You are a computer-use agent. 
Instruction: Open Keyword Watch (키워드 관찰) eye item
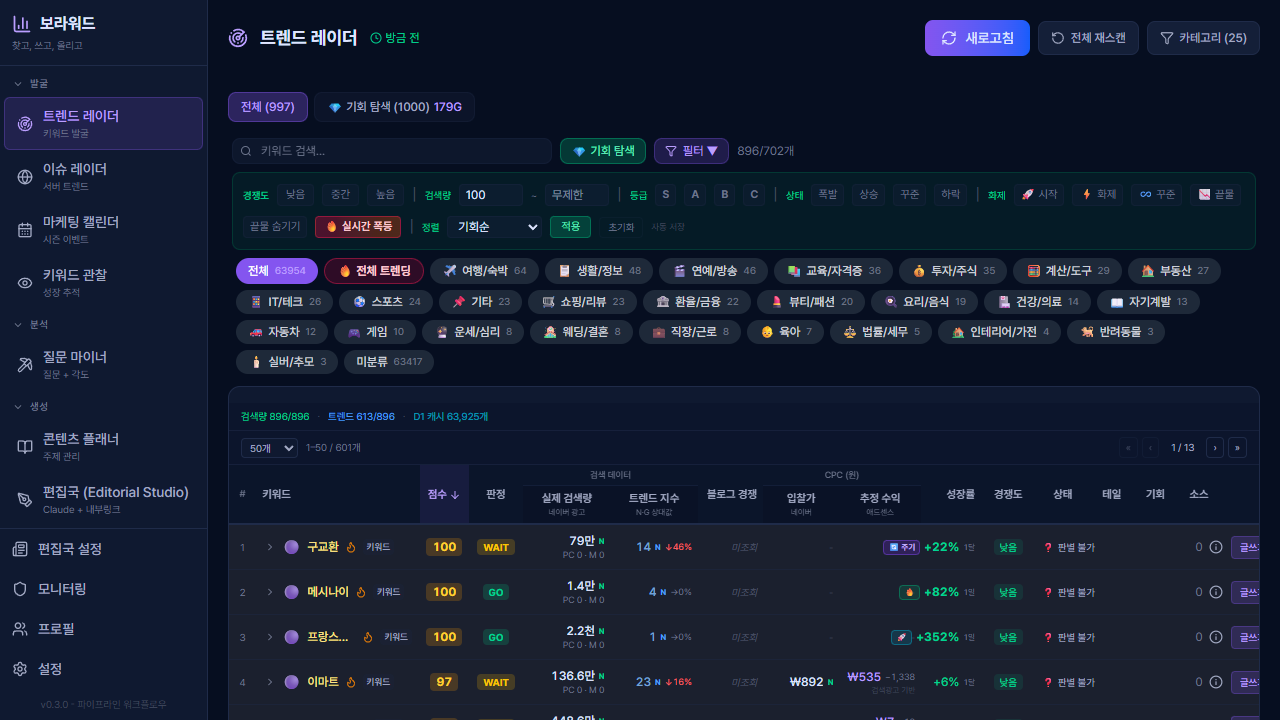(x=103, y=282)
